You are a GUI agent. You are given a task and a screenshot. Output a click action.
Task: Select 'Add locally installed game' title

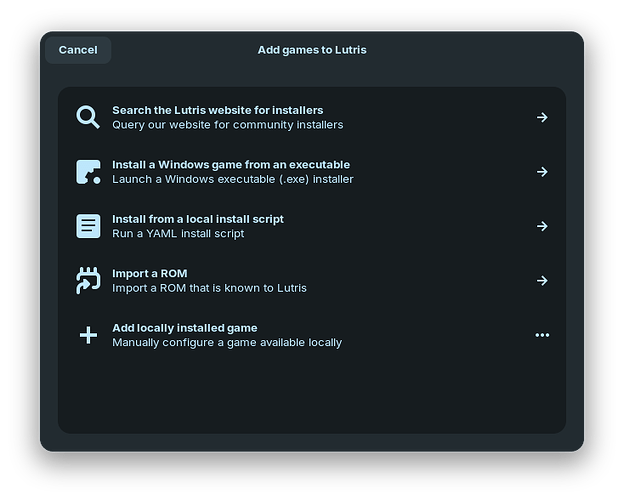184,328
